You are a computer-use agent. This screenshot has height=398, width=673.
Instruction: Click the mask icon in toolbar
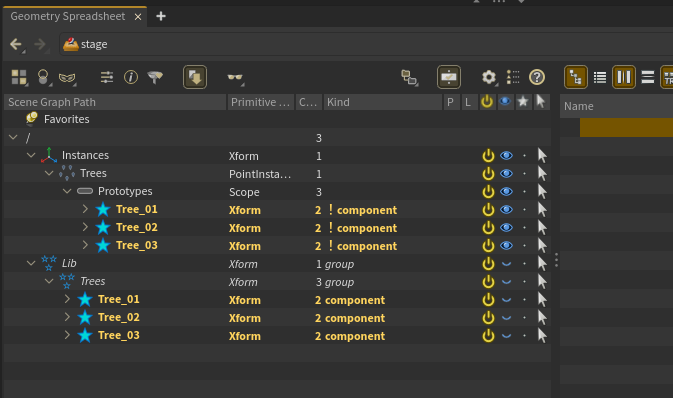[67, 78]
